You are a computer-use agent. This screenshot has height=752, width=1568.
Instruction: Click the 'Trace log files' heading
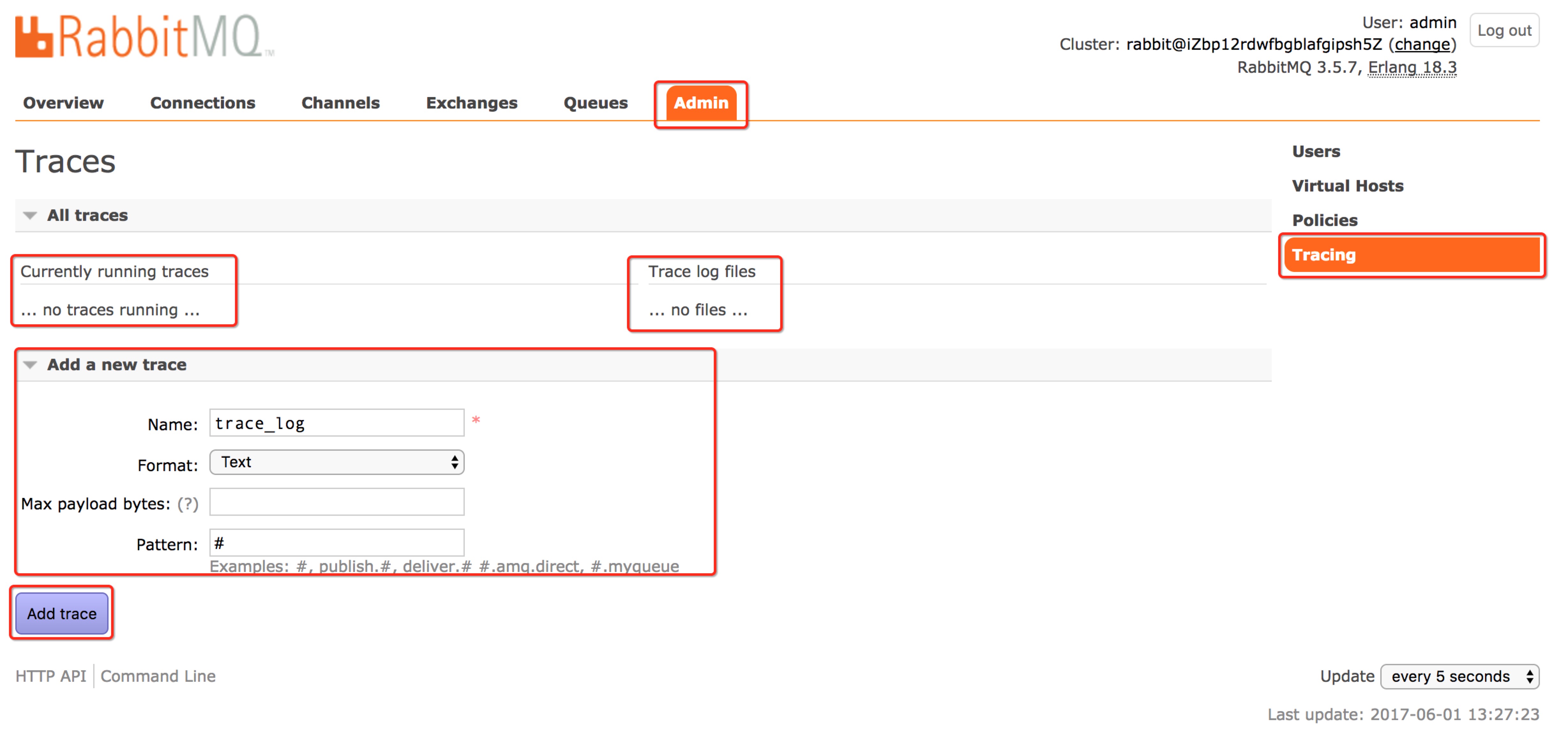(701, 271)
